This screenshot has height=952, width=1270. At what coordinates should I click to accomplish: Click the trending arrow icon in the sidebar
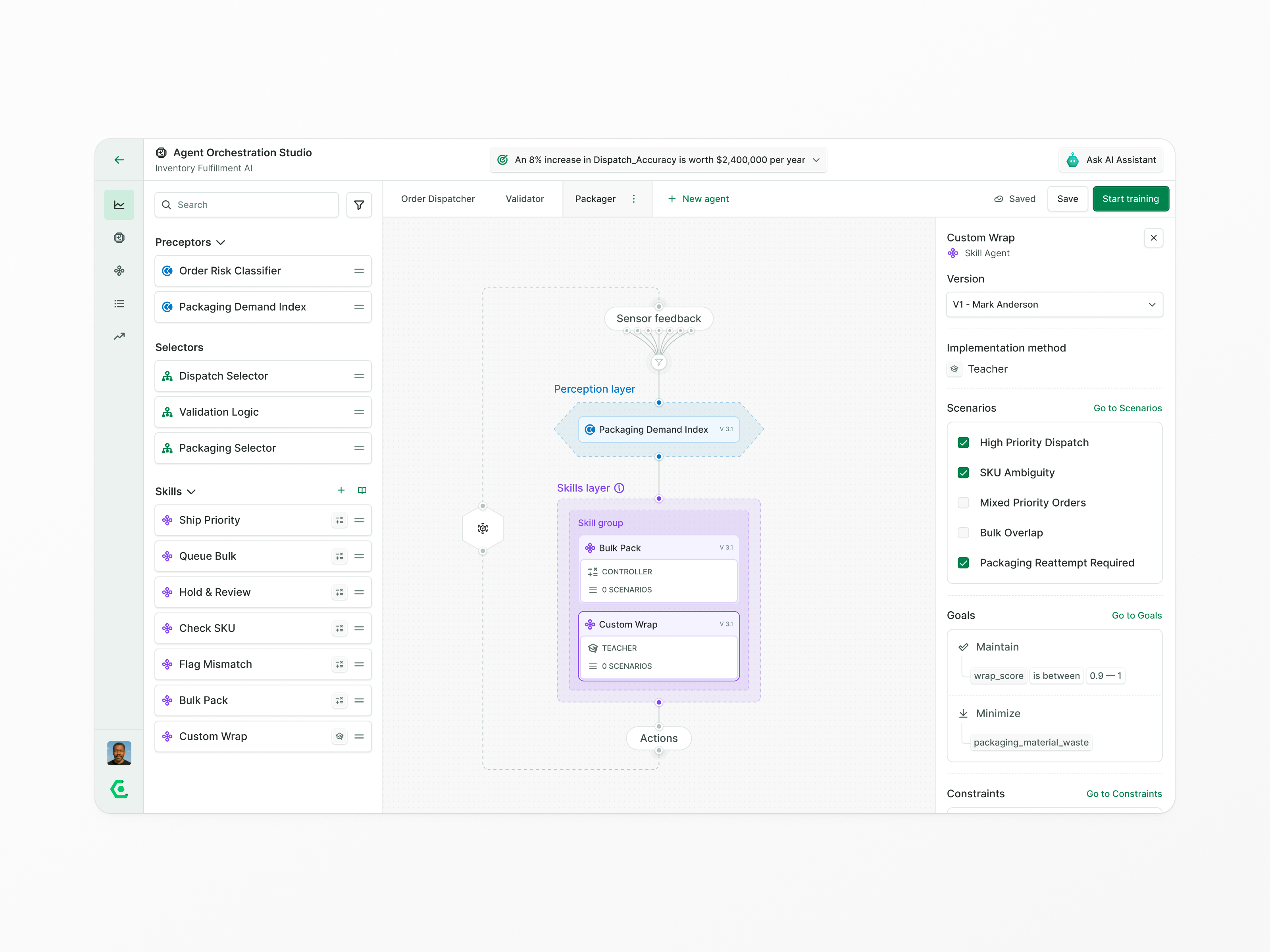pyautogui.click(x=119, y=336)
